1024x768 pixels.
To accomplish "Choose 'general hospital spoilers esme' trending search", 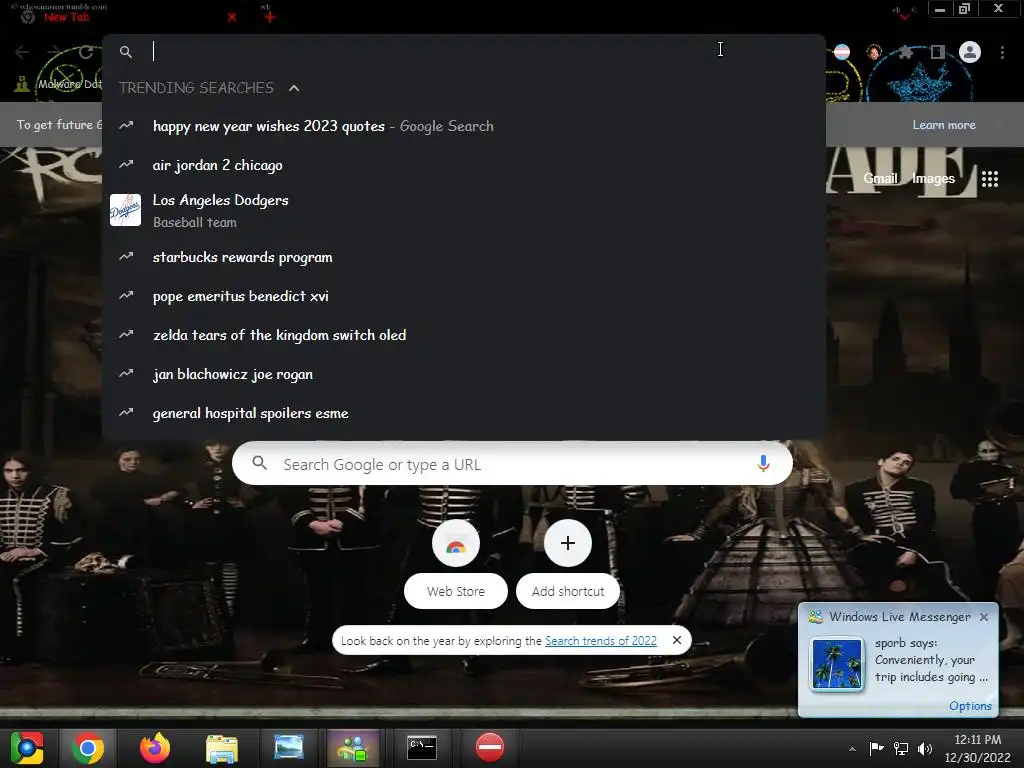I will pyautogui.click(x=464, y=413).
